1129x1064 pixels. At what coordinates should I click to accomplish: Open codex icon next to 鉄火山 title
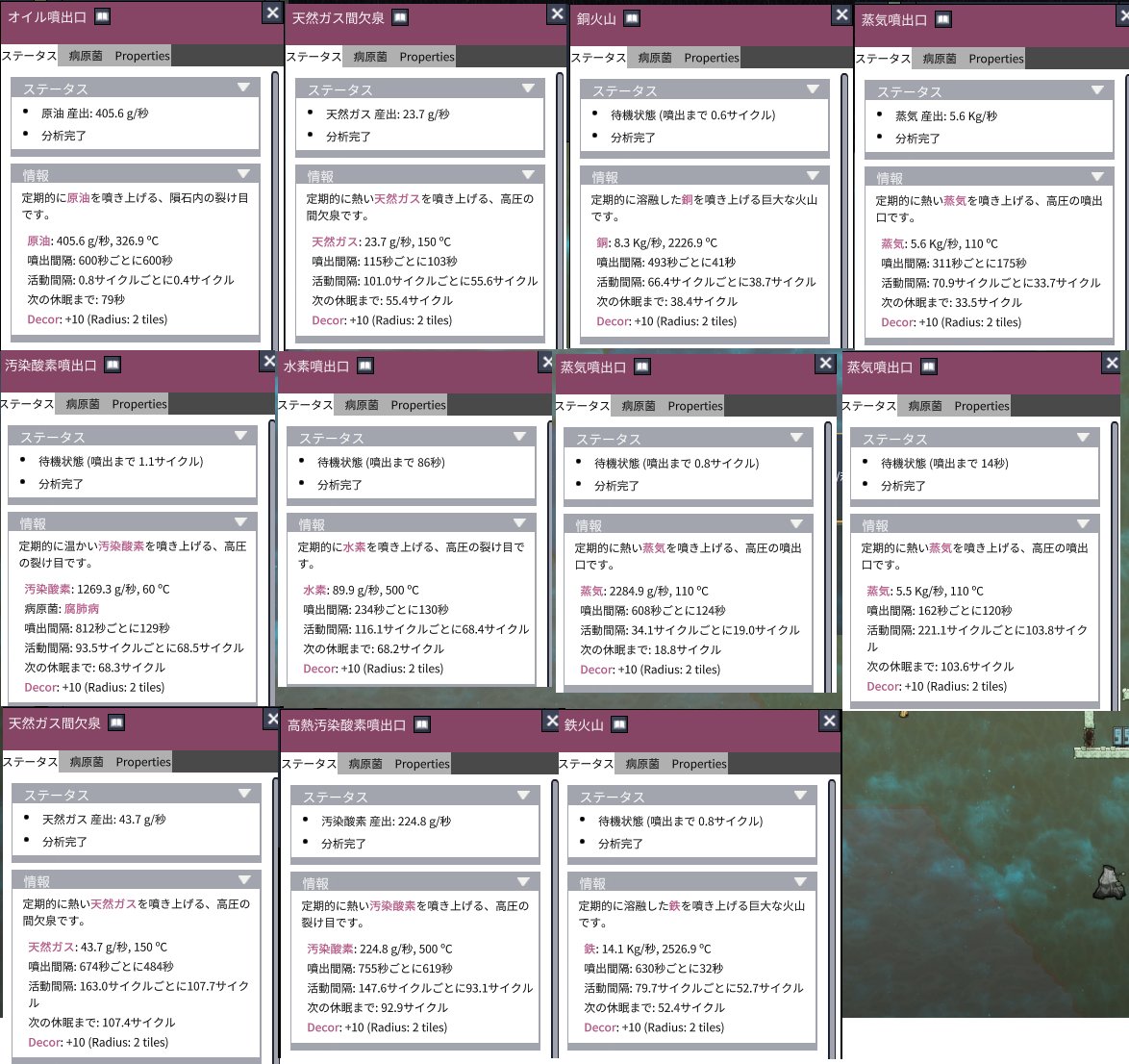[619, 724]
